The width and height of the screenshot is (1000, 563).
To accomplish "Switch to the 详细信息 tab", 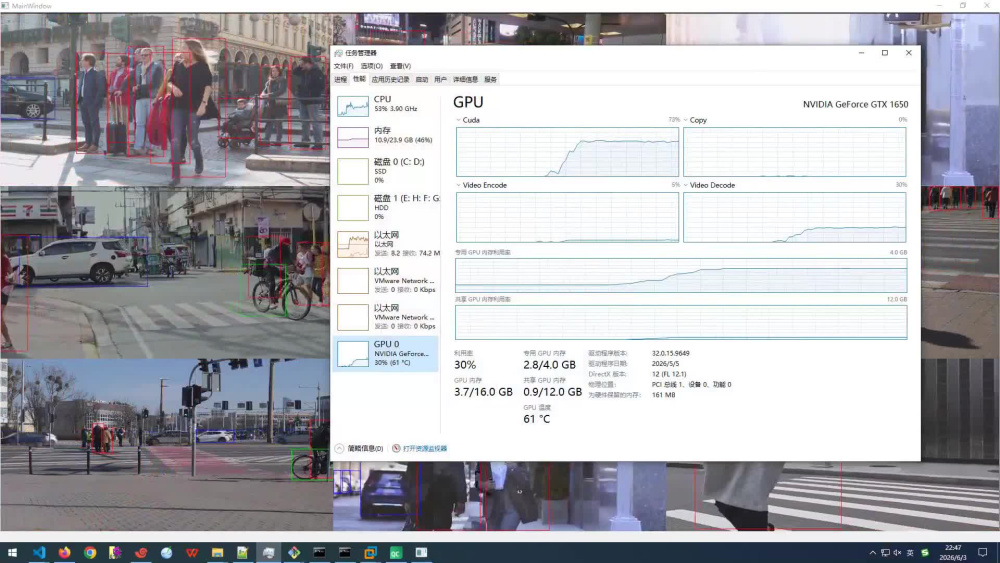I will tap(465, 80).
